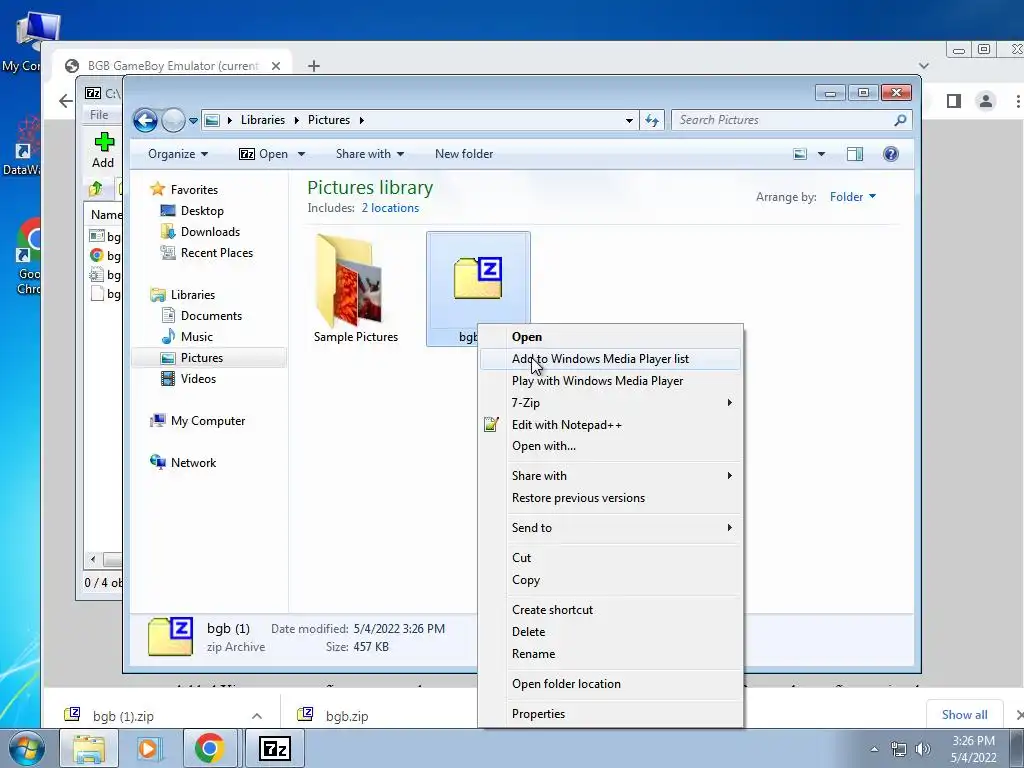Toggle Chrome side panel icon

(x=953, y=101)
